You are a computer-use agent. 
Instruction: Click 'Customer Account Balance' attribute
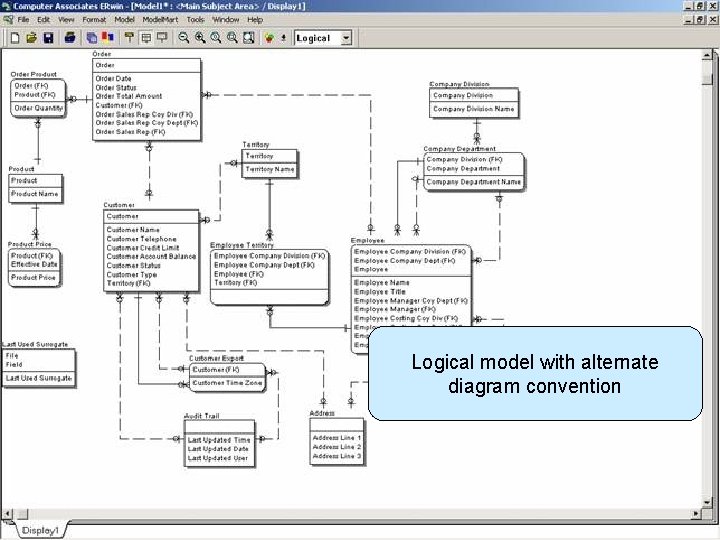151,257
